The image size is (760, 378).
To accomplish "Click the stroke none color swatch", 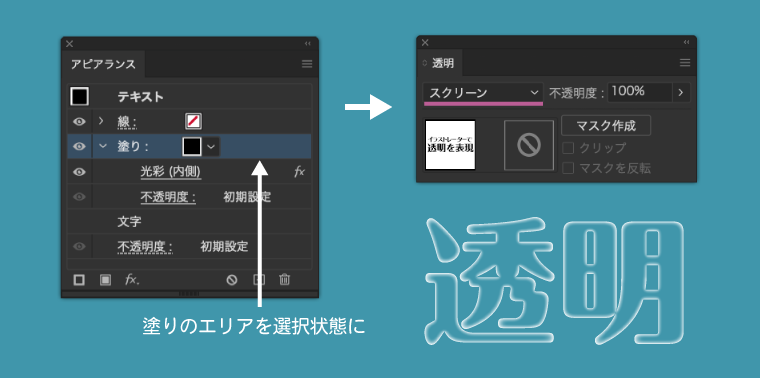I will (193, 122).
